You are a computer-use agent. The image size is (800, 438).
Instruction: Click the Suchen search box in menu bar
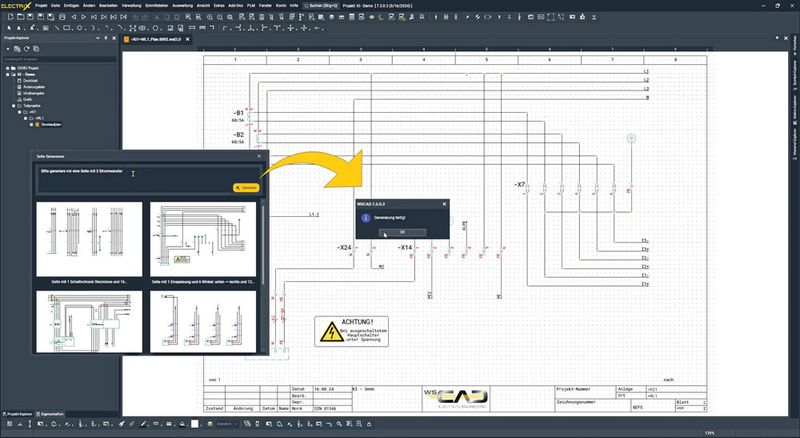[321, 6]
